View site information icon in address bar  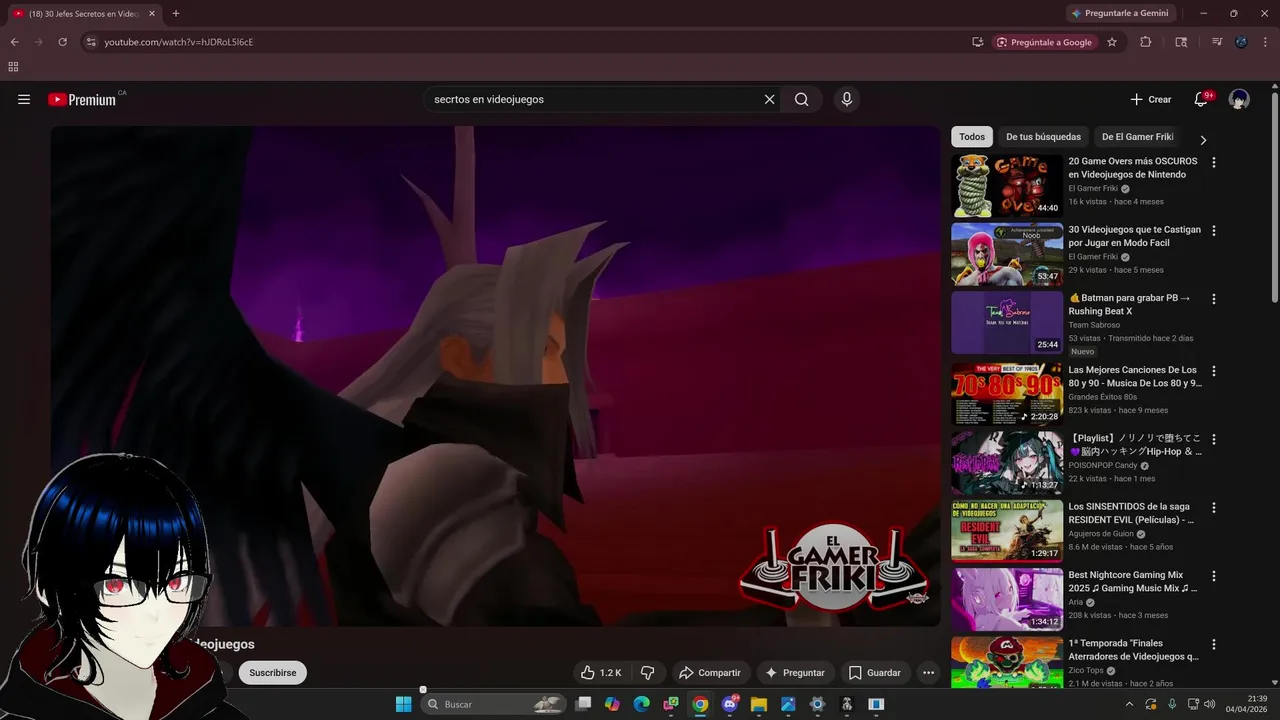[90, 42]
